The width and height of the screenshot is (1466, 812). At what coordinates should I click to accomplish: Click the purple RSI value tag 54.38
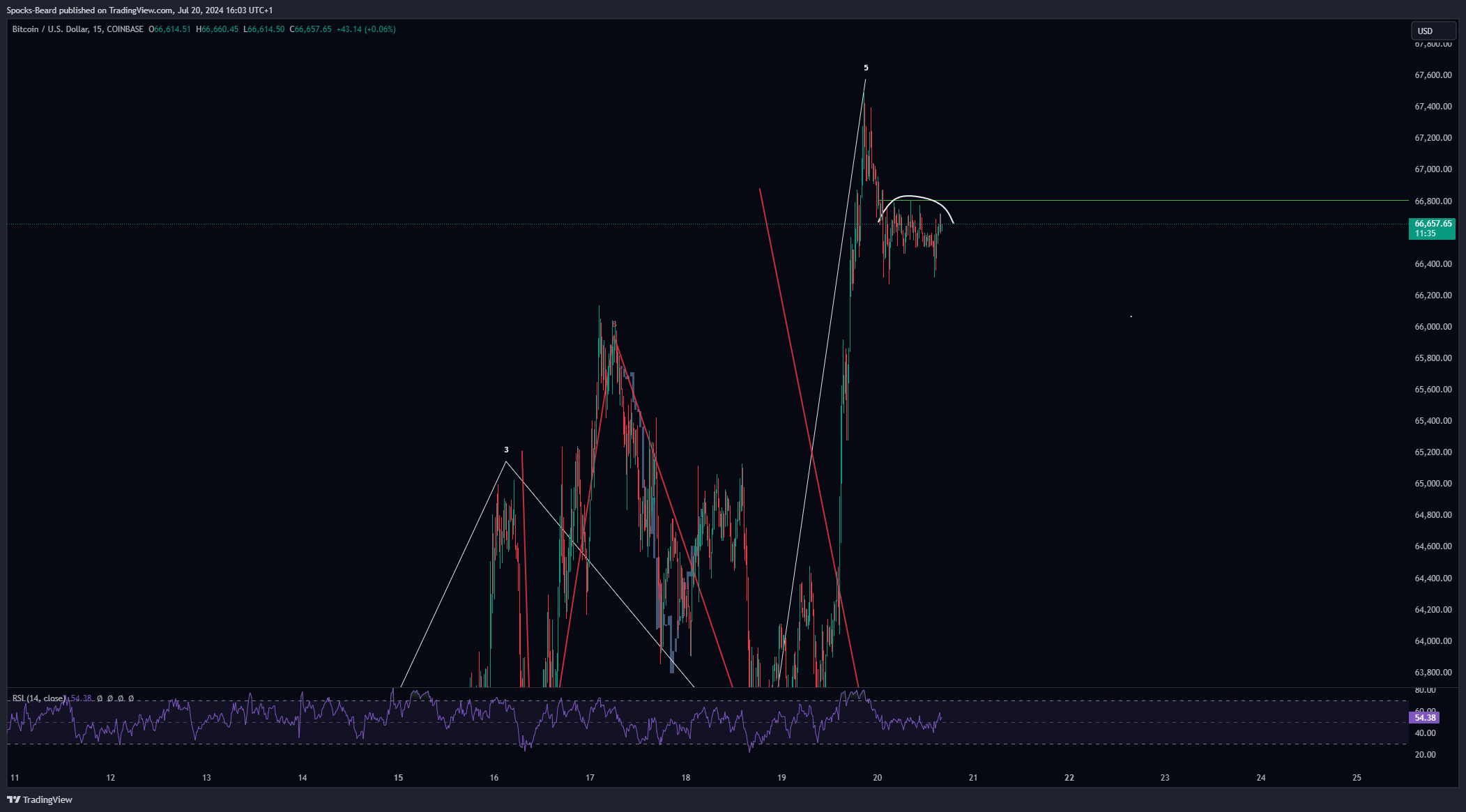[1424, 717]
